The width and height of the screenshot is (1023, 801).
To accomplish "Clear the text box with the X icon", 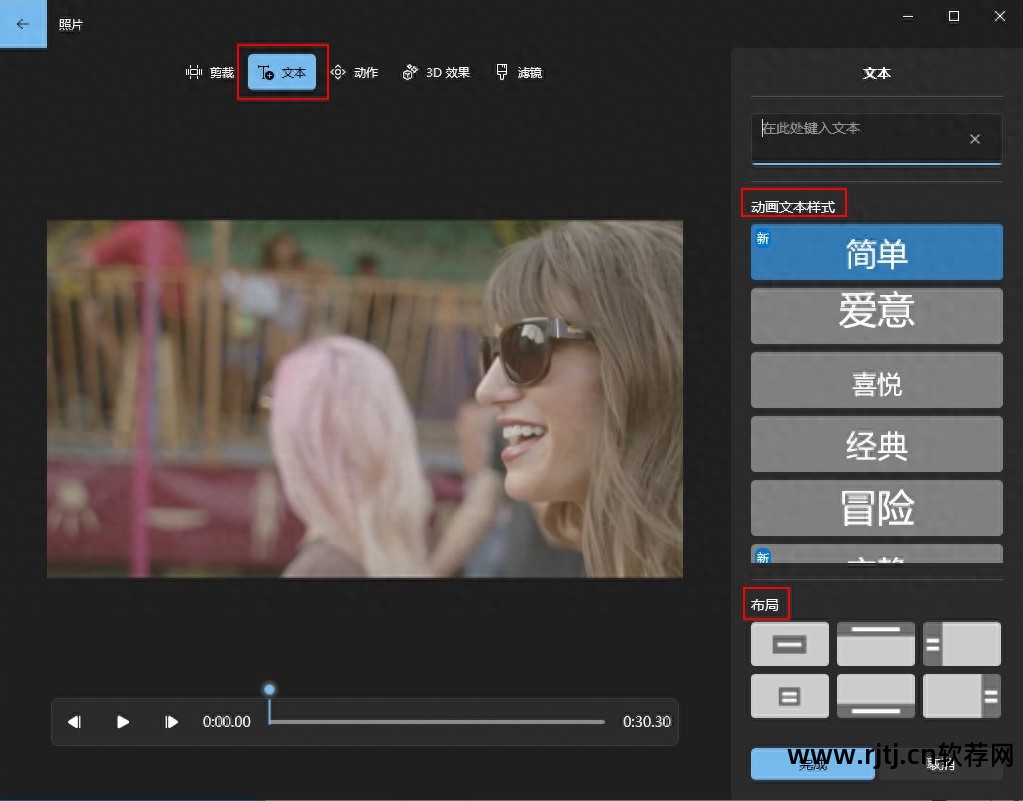I will [975, 139].
